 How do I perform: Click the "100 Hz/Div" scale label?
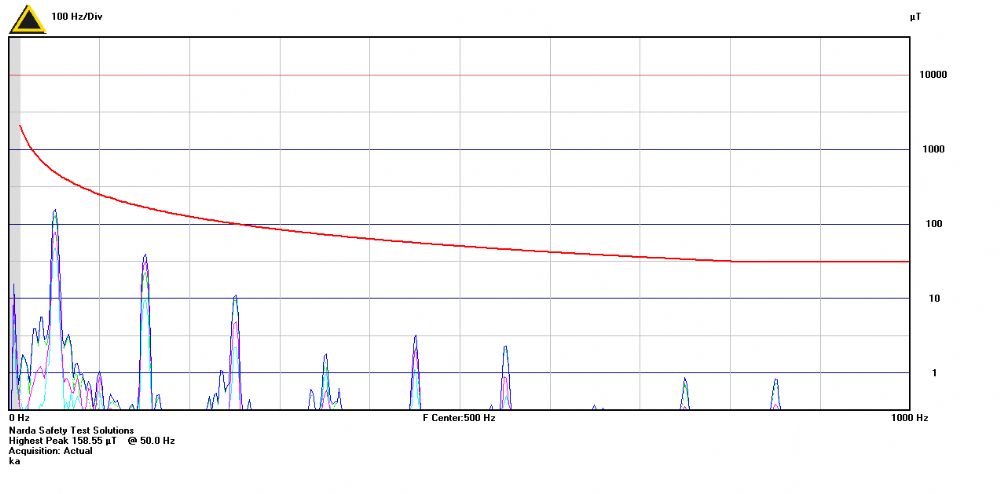(77, 17)
